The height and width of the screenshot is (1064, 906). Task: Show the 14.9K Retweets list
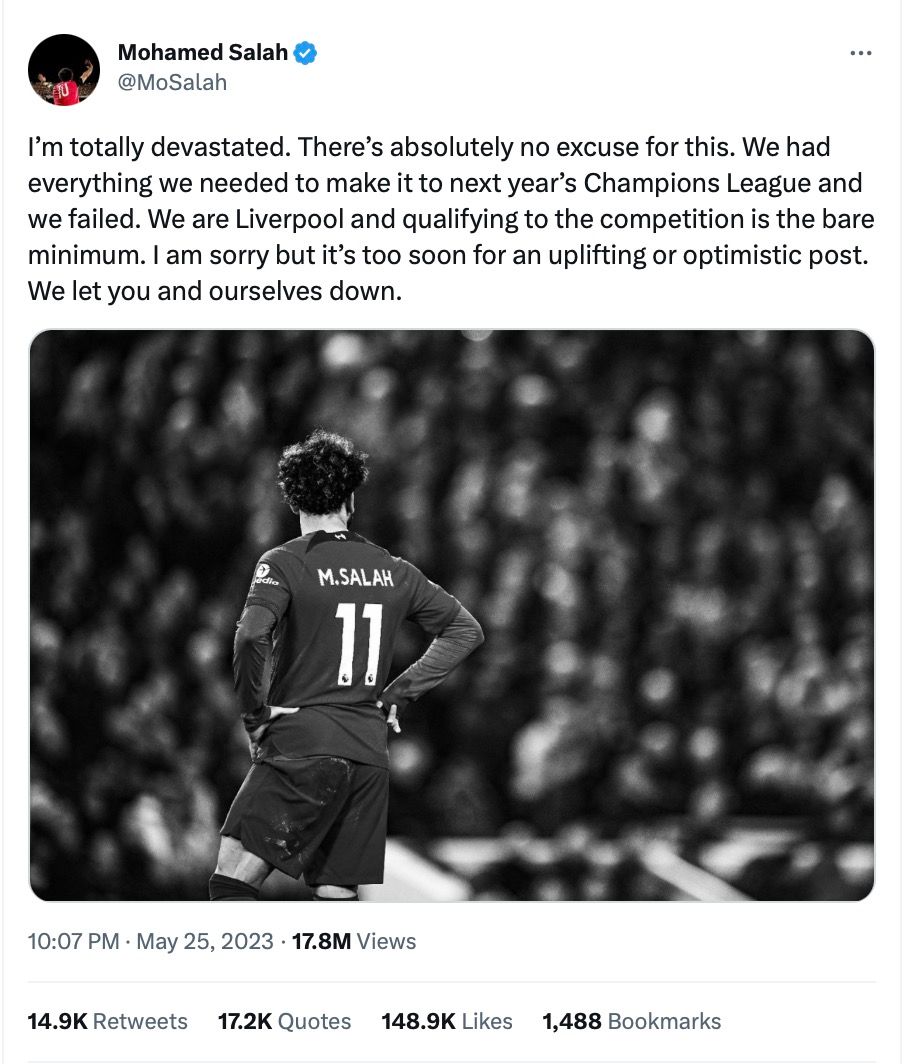click(x=108, y=1021)
